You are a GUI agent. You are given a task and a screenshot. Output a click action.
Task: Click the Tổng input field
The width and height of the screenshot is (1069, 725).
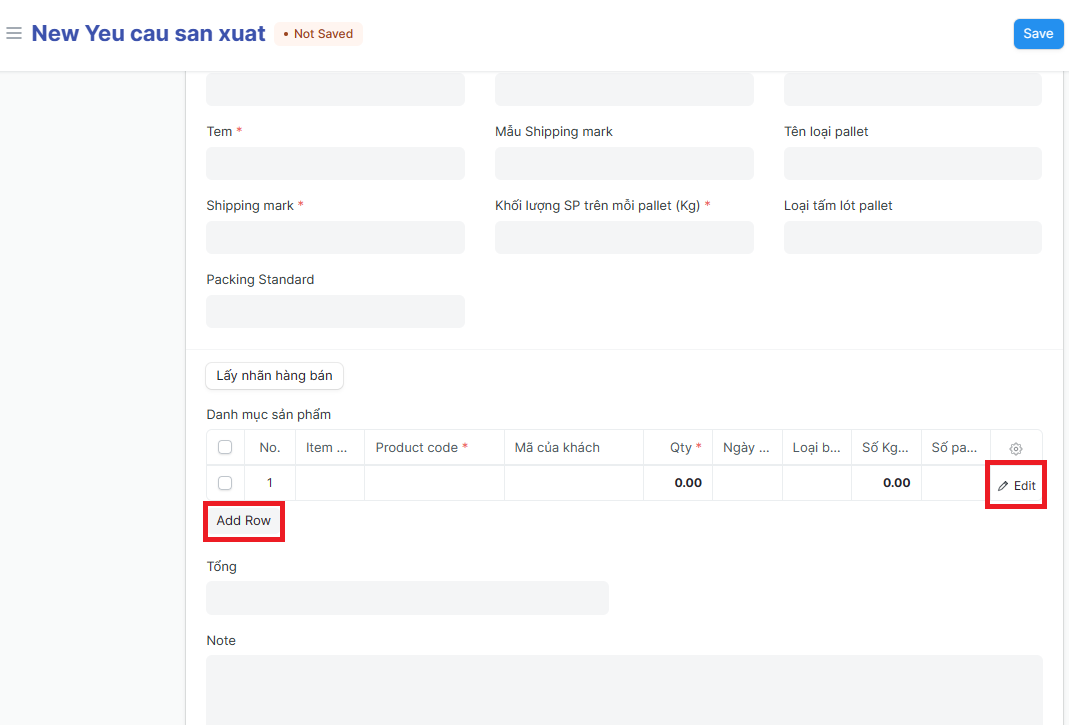[407, 598]
